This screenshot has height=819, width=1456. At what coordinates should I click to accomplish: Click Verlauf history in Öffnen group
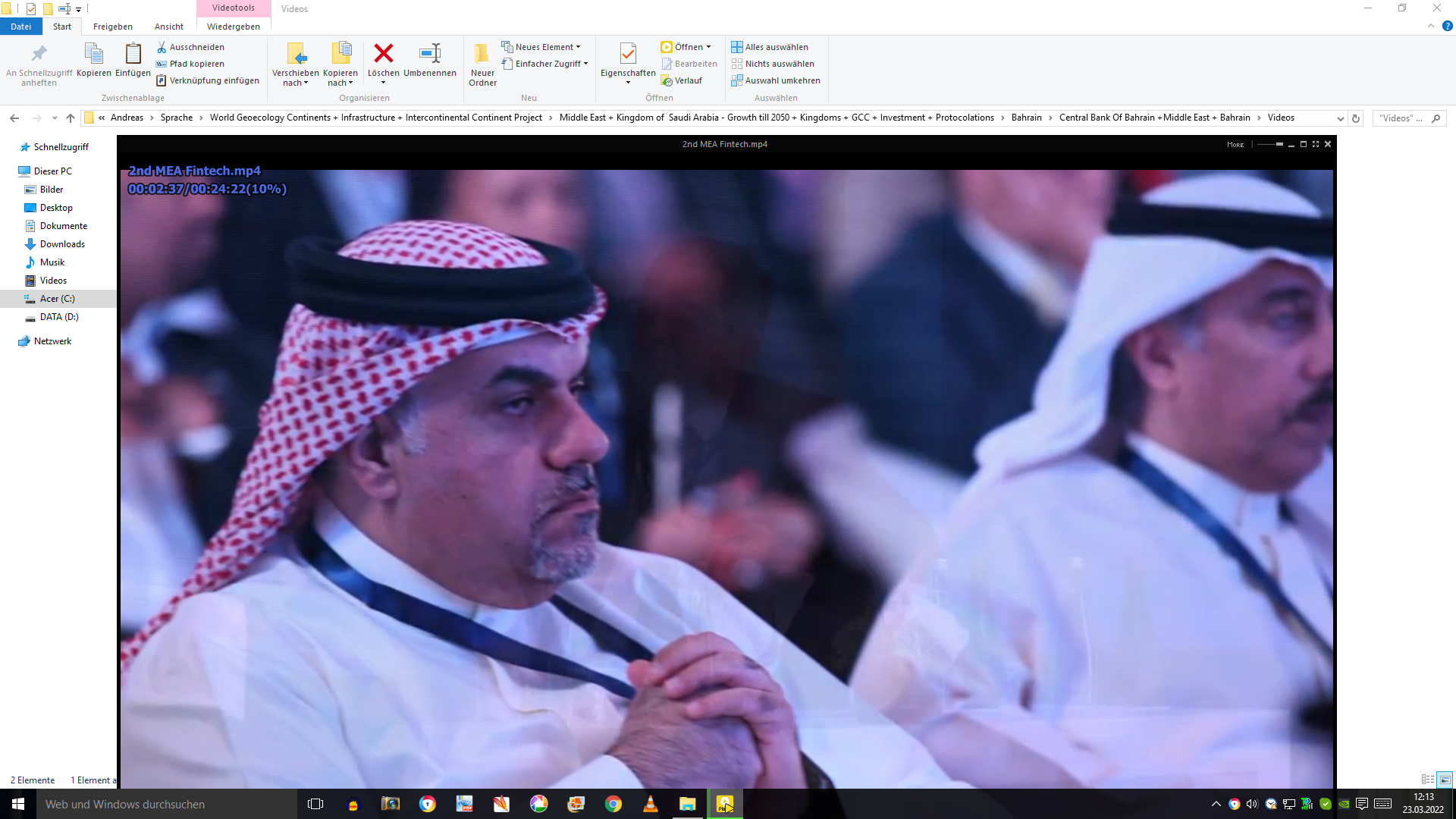[x=682, y=80]
